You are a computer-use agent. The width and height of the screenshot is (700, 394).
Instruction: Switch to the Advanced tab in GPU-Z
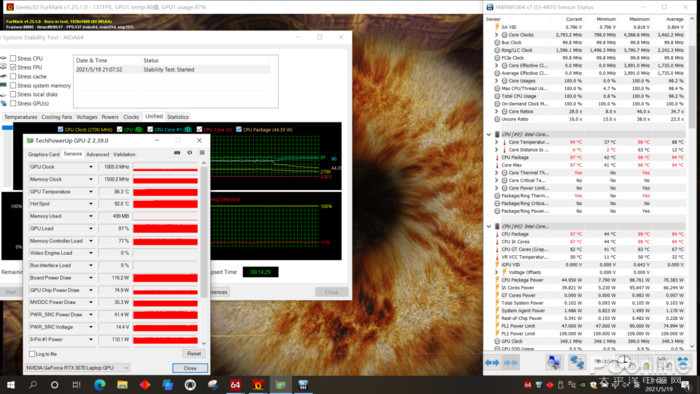point(97,154)
